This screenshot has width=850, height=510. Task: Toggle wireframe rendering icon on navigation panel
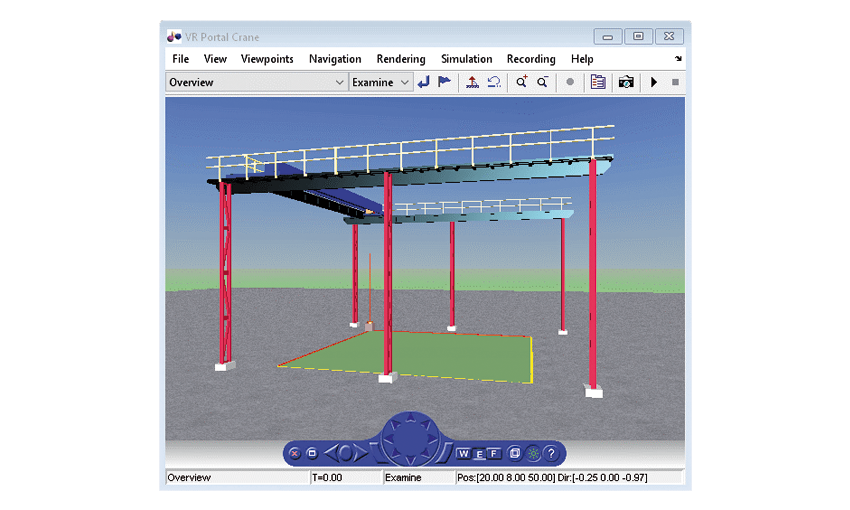coord(514,453)
